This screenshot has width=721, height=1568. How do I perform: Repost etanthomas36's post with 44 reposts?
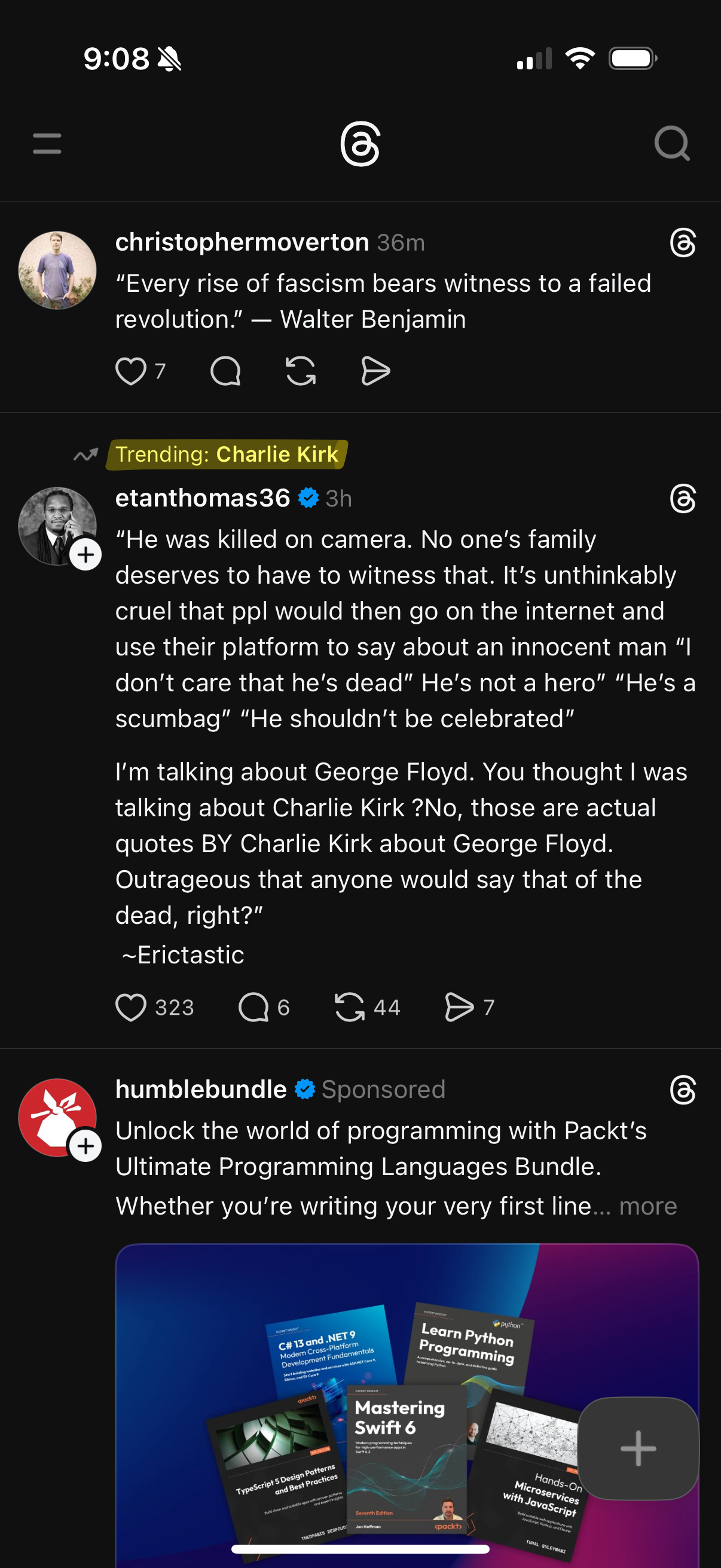(x=350, y=1008)
